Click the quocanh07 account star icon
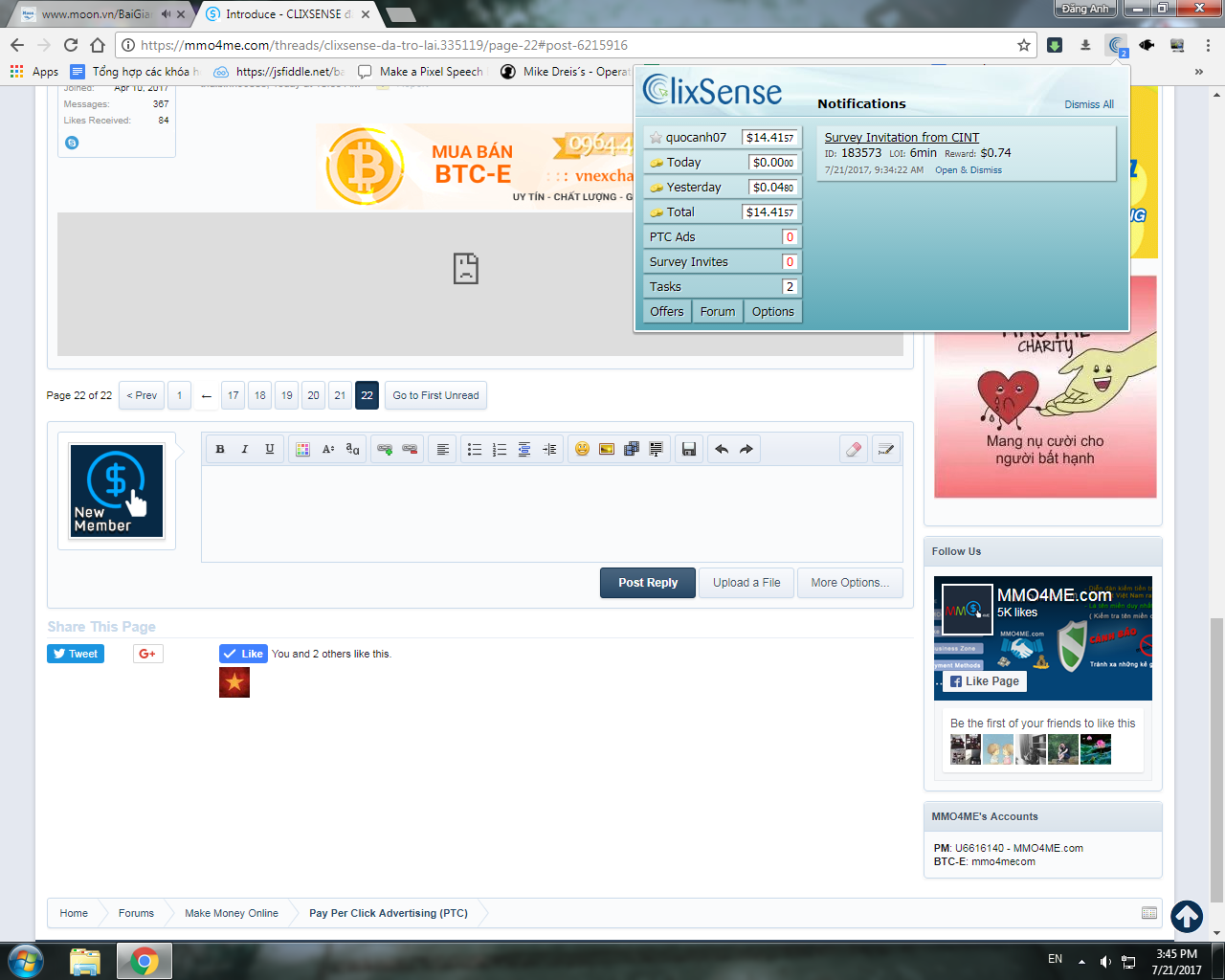 tap(656, 138)
